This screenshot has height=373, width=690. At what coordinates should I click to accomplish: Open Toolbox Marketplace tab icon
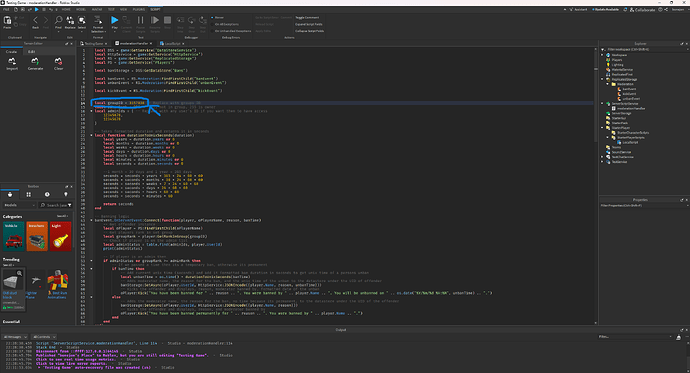10,194
